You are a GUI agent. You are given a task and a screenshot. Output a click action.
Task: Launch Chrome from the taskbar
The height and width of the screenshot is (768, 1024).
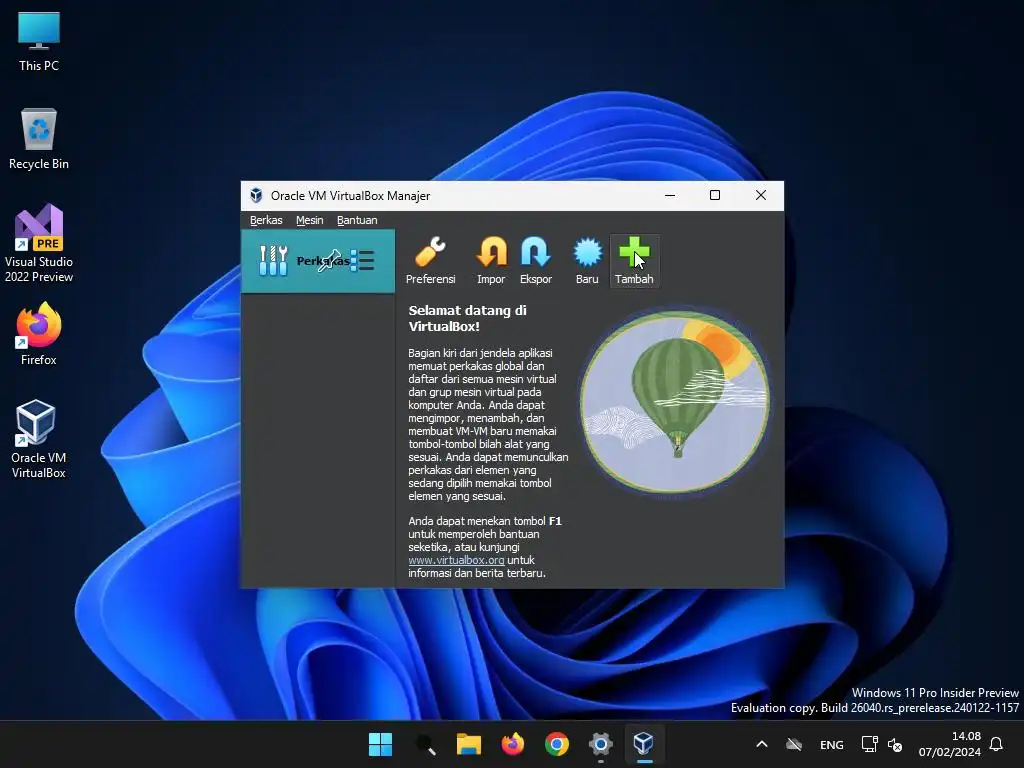click(x=556, y=744)
